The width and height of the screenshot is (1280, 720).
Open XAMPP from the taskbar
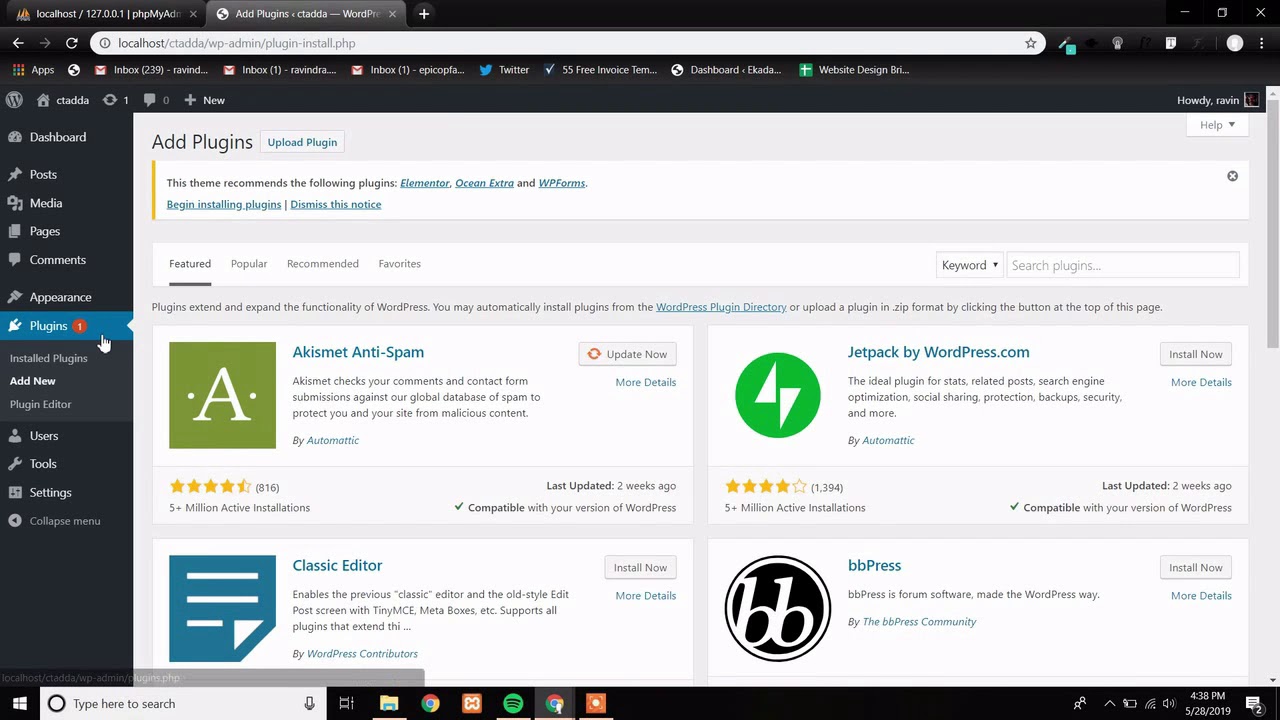[x=472, y=703]
